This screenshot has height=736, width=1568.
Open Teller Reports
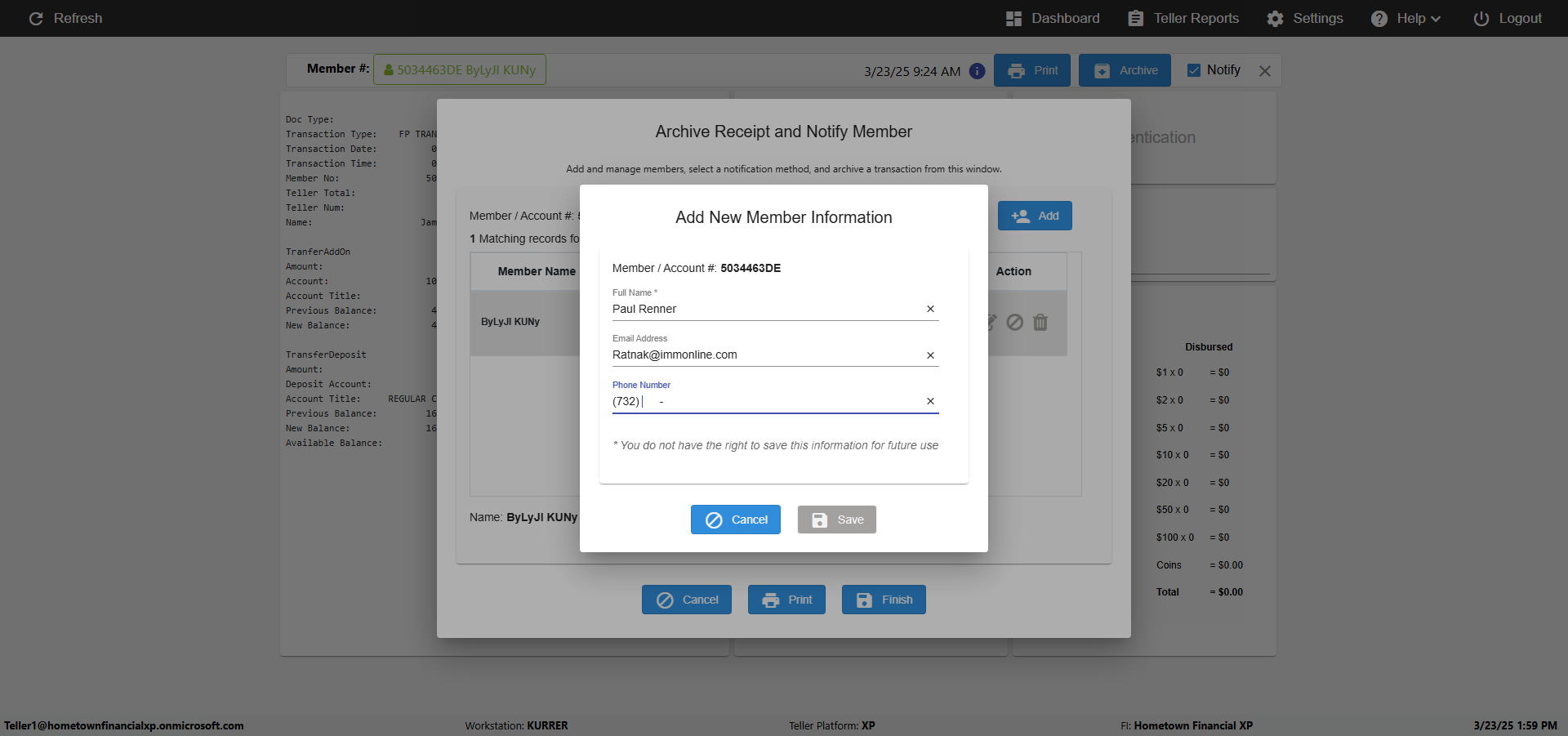[x=1183, y=18]
